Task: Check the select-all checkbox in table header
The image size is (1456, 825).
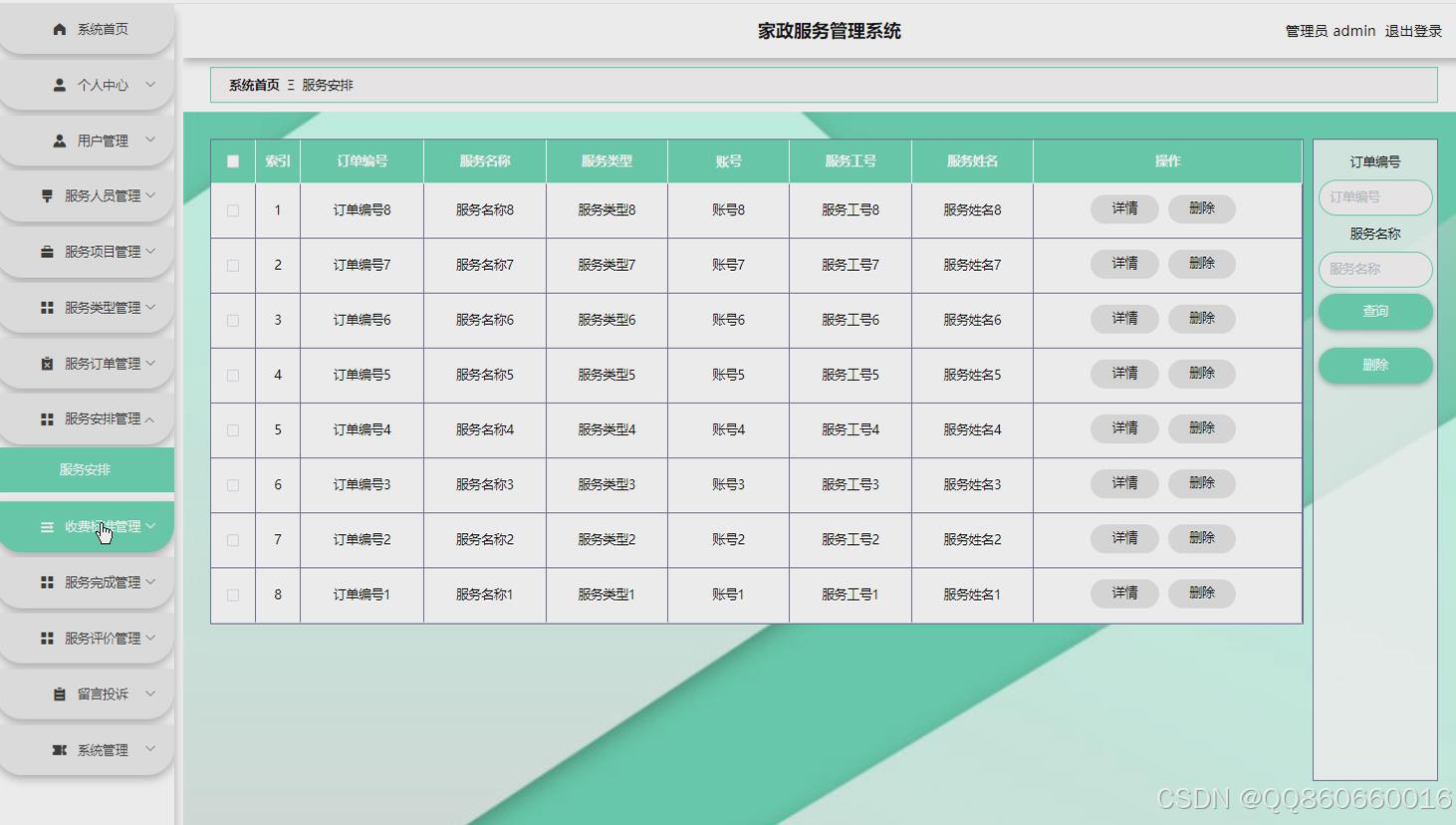Action: coord(232,160)
